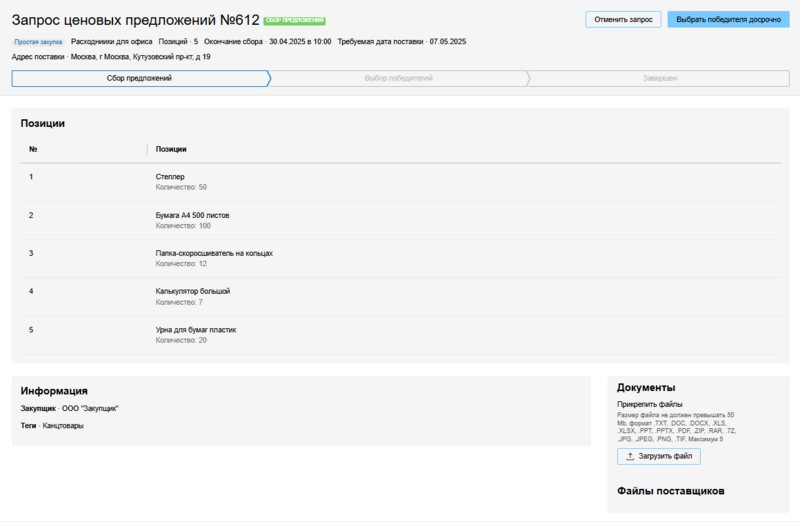
Task: Click the № column header
Action: (33, 149)
